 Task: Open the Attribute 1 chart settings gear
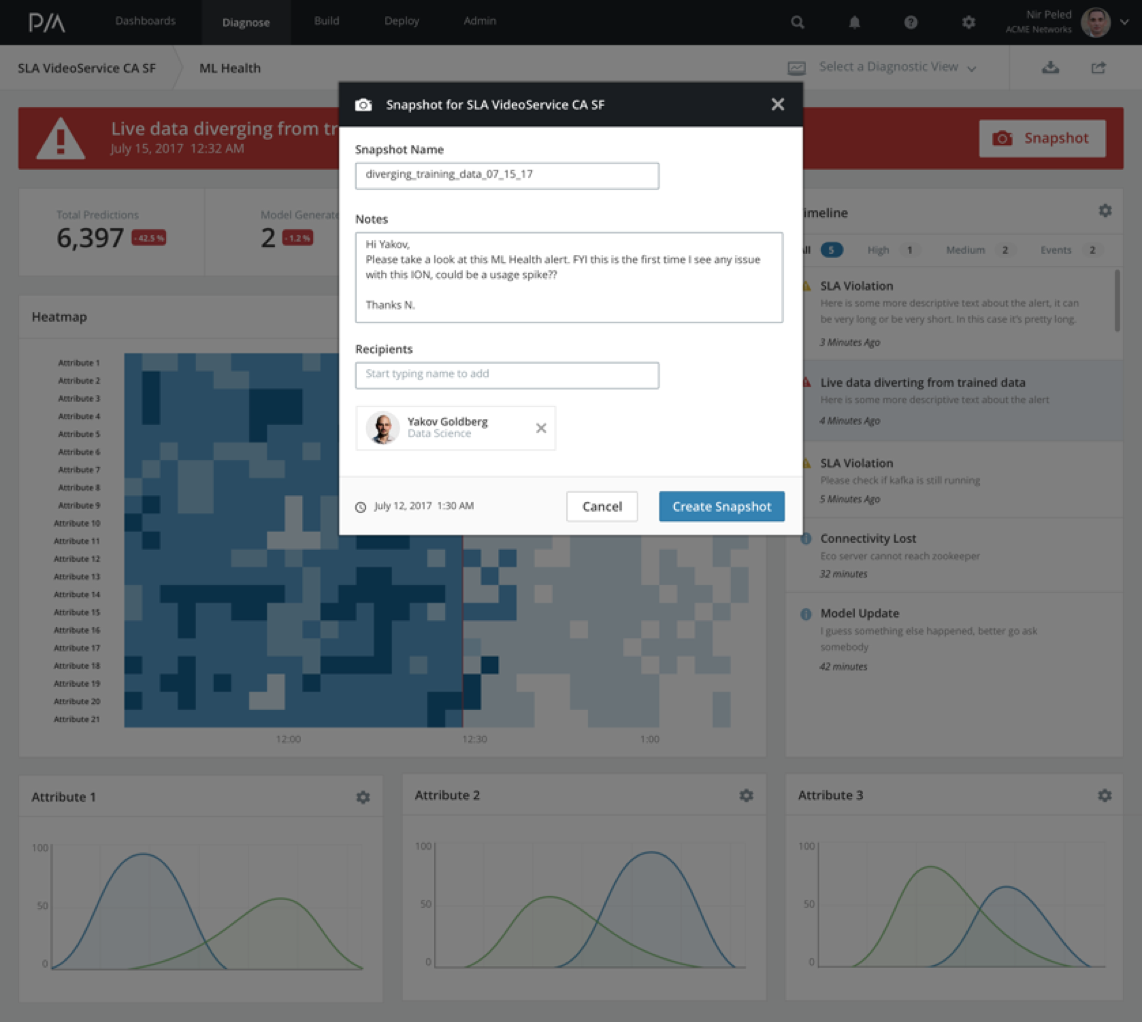click(x=363, y=797)
